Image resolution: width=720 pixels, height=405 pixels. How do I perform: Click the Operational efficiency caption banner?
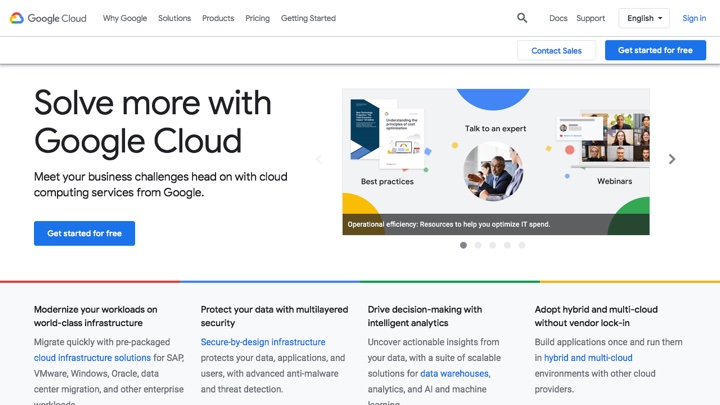pyautogui.click(x=496, y=225)
